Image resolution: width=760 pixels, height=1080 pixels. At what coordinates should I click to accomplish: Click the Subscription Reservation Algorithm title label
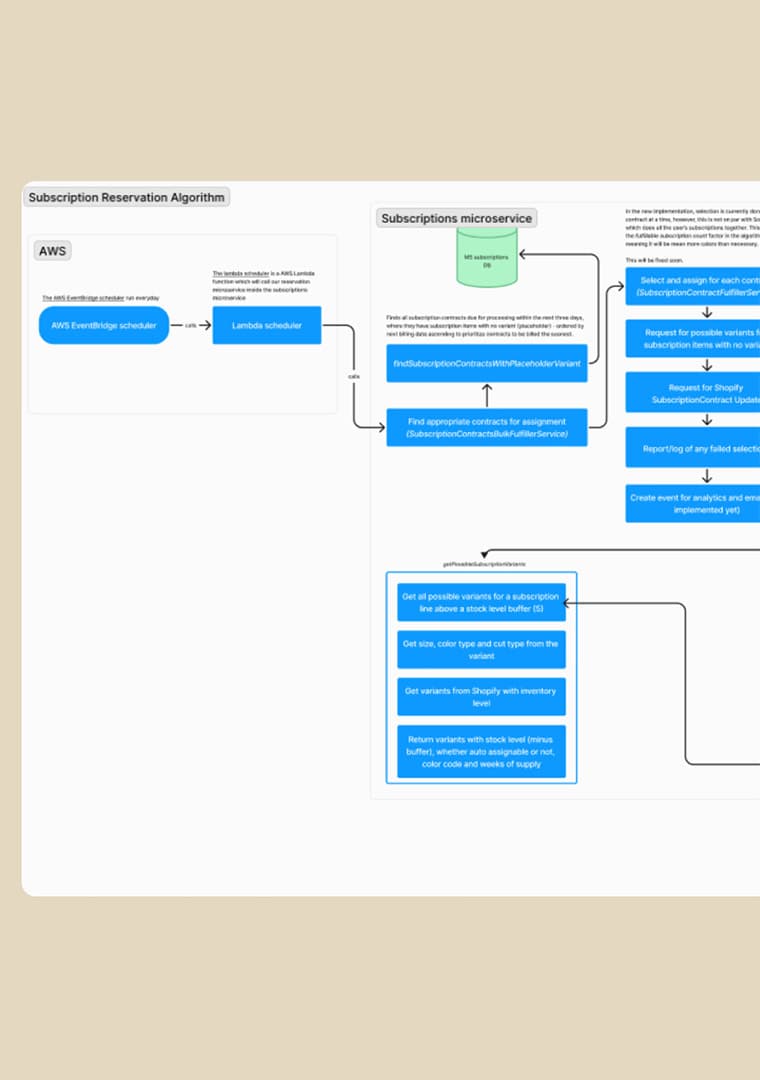(126, 197)
